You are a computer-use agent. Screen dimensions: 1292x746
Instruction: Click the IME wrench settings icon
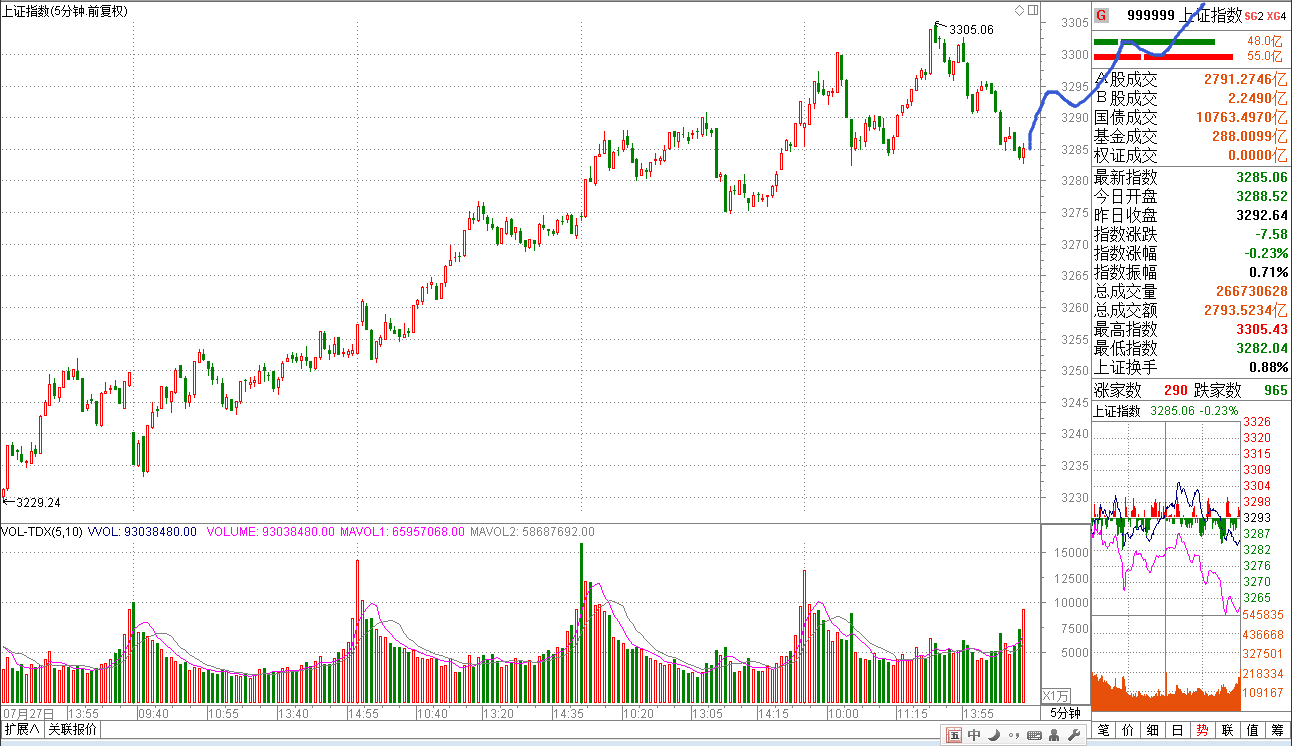coord(1074,735)
